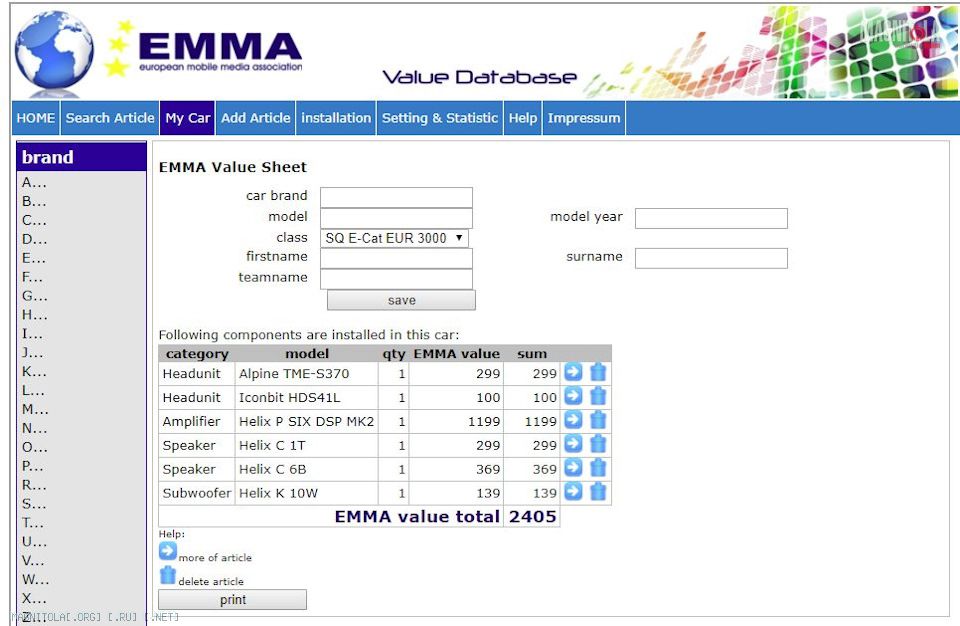The height and width of the screenshot is (626, 960).
Task: Select brand letter J... in sidebar
Action: coord(33,352)
